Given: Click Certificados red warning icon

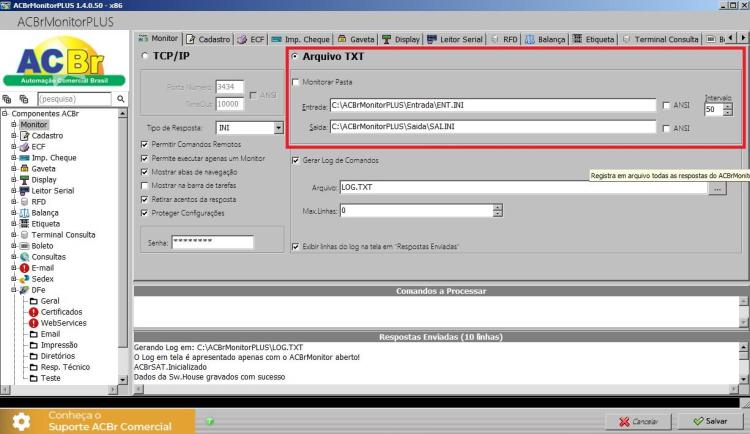Looking at the screenshot, I should (x=33, y=312).
